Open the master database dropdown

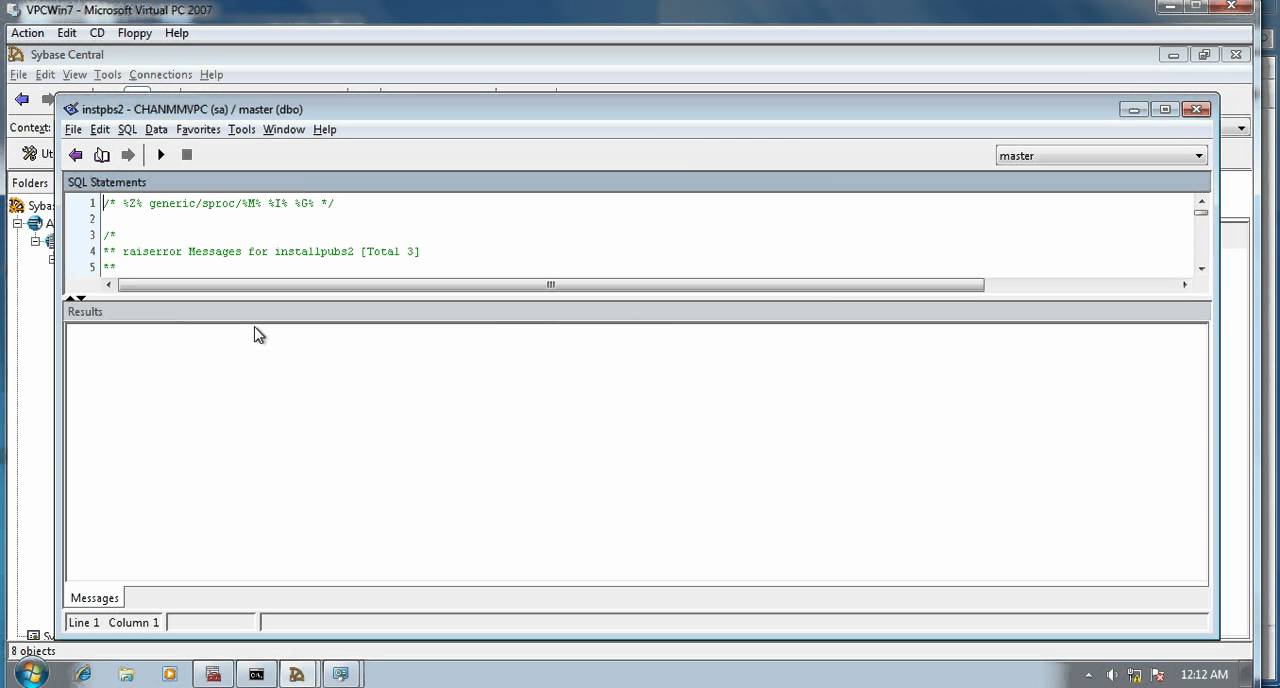click(x=1101, y=156)
